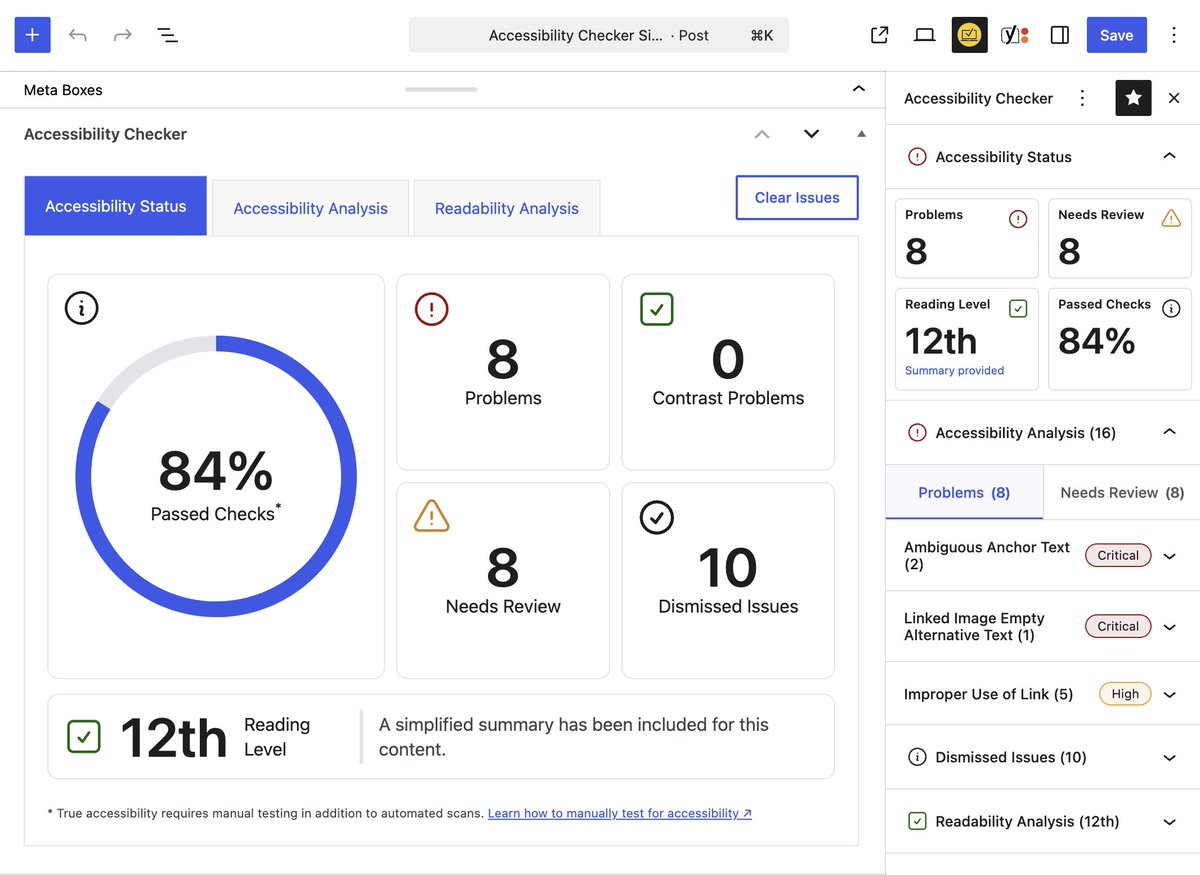Click the alert icon in sidebar Problems tile
Viewport: 1200px width, 875px height.
(x=1018, y=218)
